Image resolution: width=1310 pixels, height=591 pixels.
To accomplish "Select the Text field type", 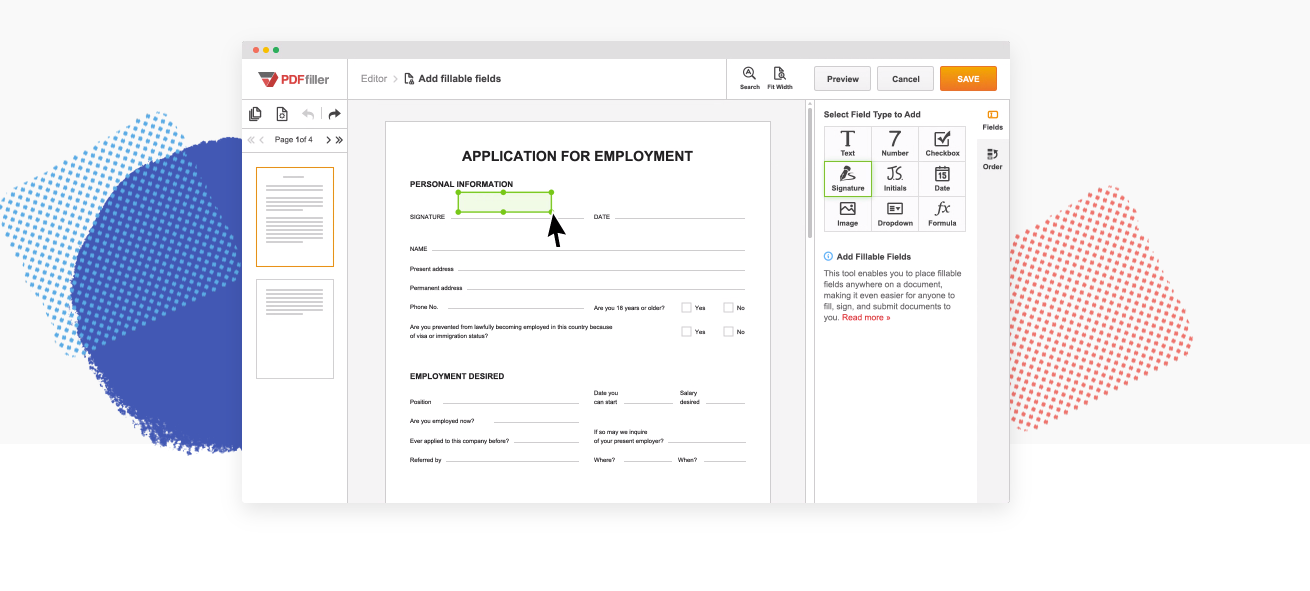I will [x=847, y=144].
